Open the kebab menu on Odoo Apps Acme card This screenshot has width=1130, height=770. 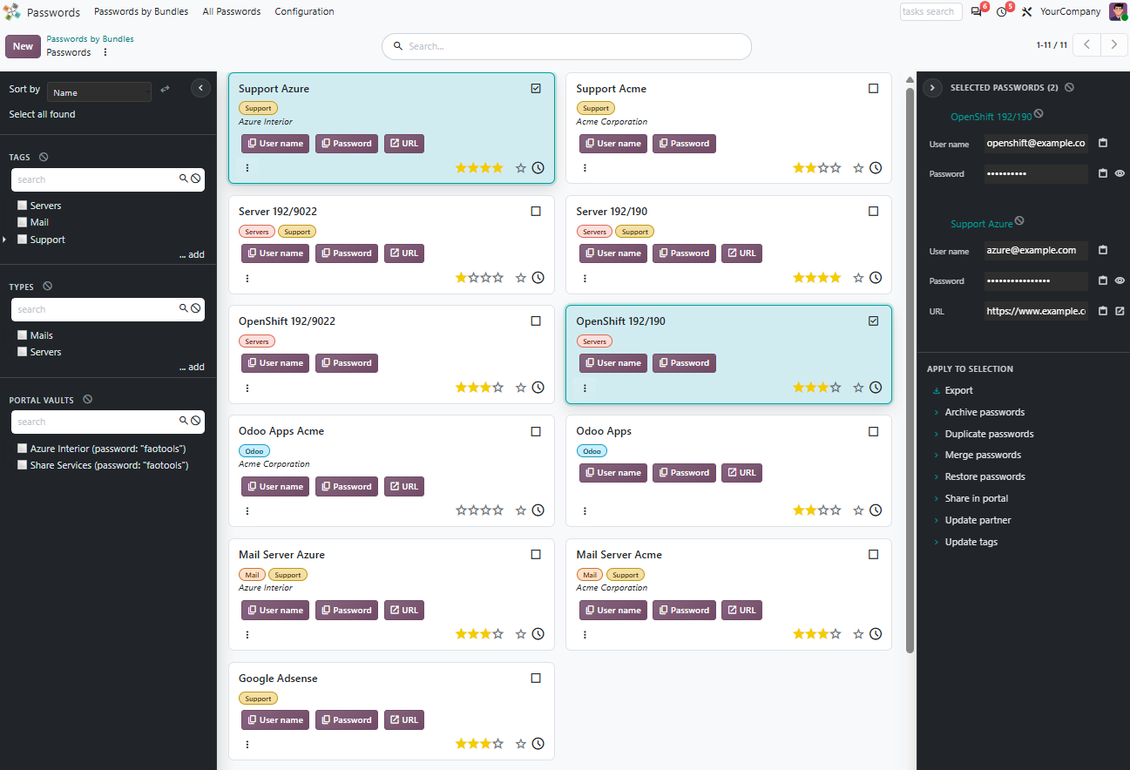[247, 510]
